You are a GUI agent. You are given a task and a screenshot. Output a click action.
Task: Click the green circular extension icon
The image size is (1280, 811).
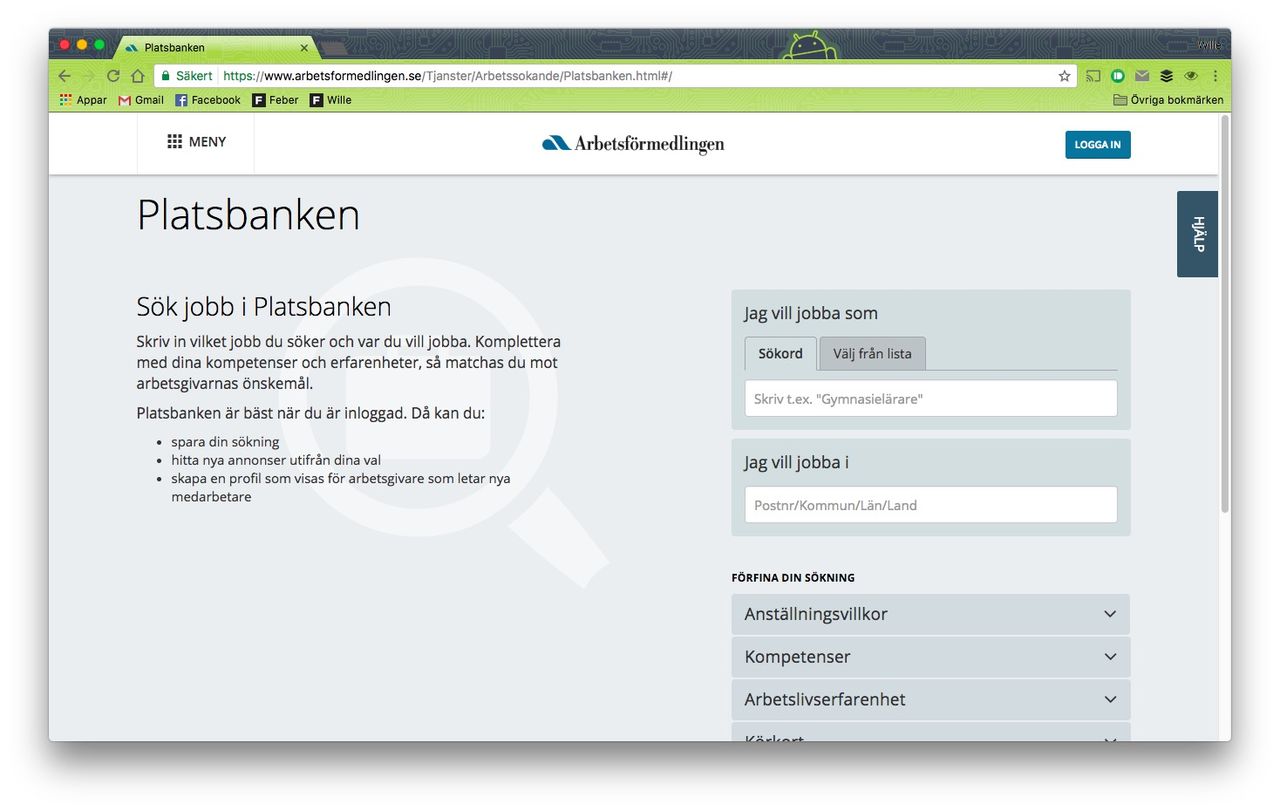(x=1117, y=76)
